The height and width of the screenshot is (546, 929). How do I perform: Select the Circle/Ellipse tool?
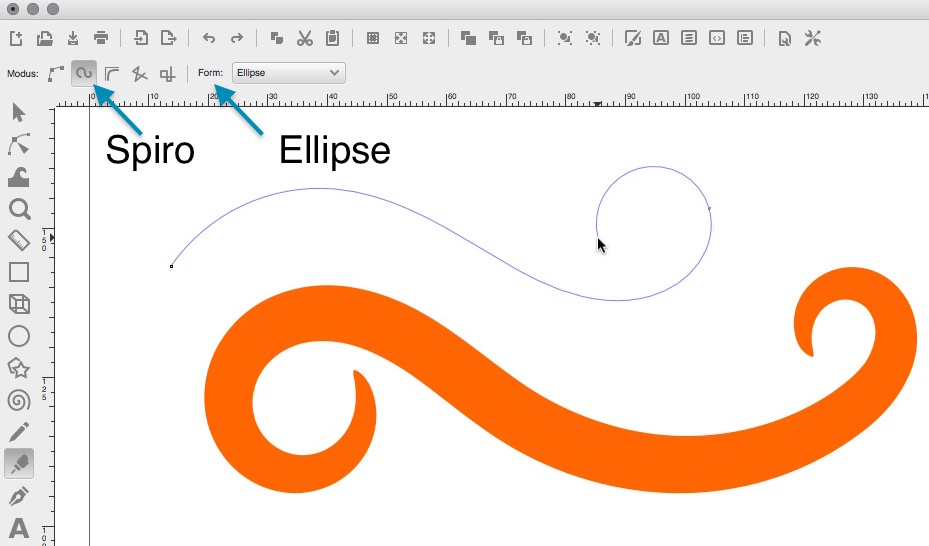click(18, 337)
